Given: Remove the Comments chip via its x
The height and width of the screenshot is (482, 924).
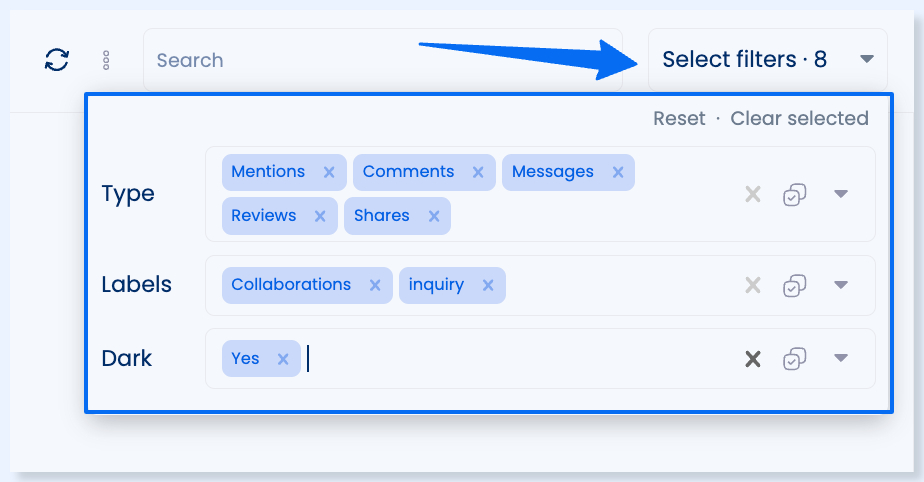Looking at the screenshot, I should 478,172.
